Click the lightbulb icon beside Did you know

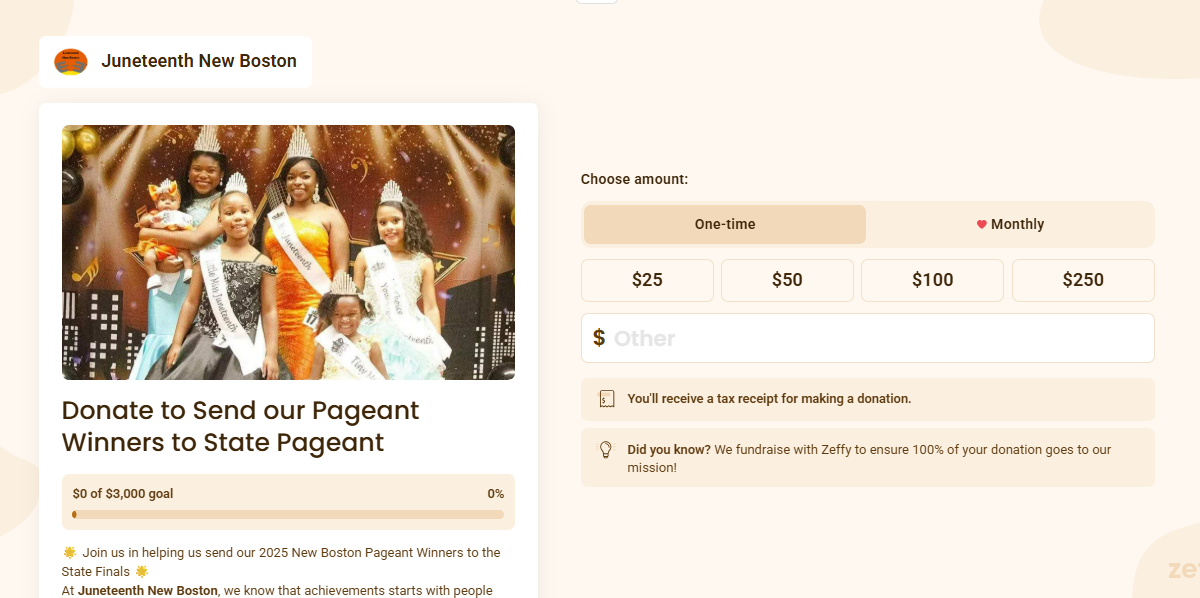(605, 450)
